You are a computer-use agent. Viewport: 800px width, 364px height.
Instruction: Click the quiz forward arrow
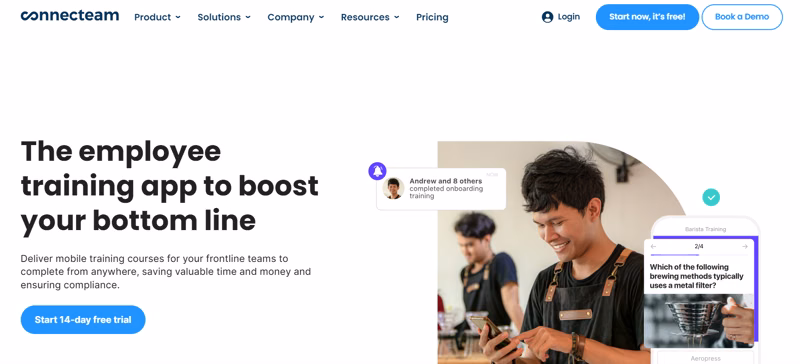744,247
